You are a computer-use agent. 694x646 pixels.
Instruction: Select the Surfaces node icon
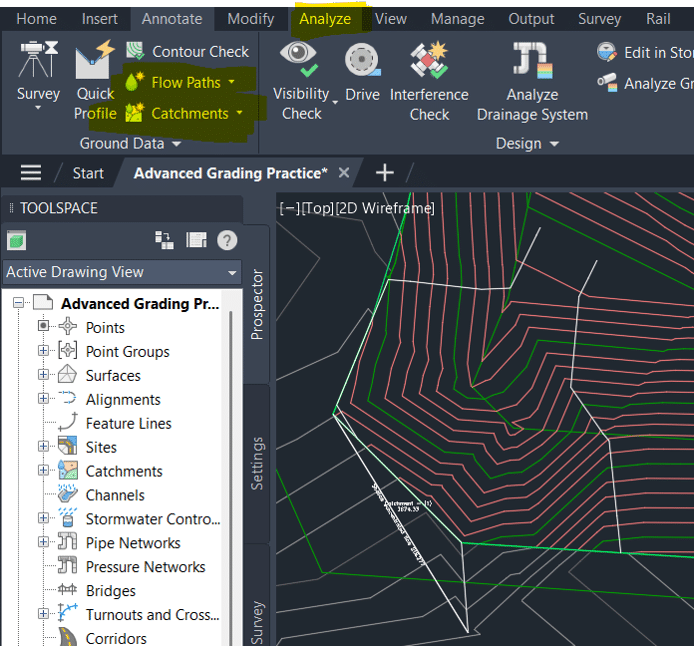(67, 374)
